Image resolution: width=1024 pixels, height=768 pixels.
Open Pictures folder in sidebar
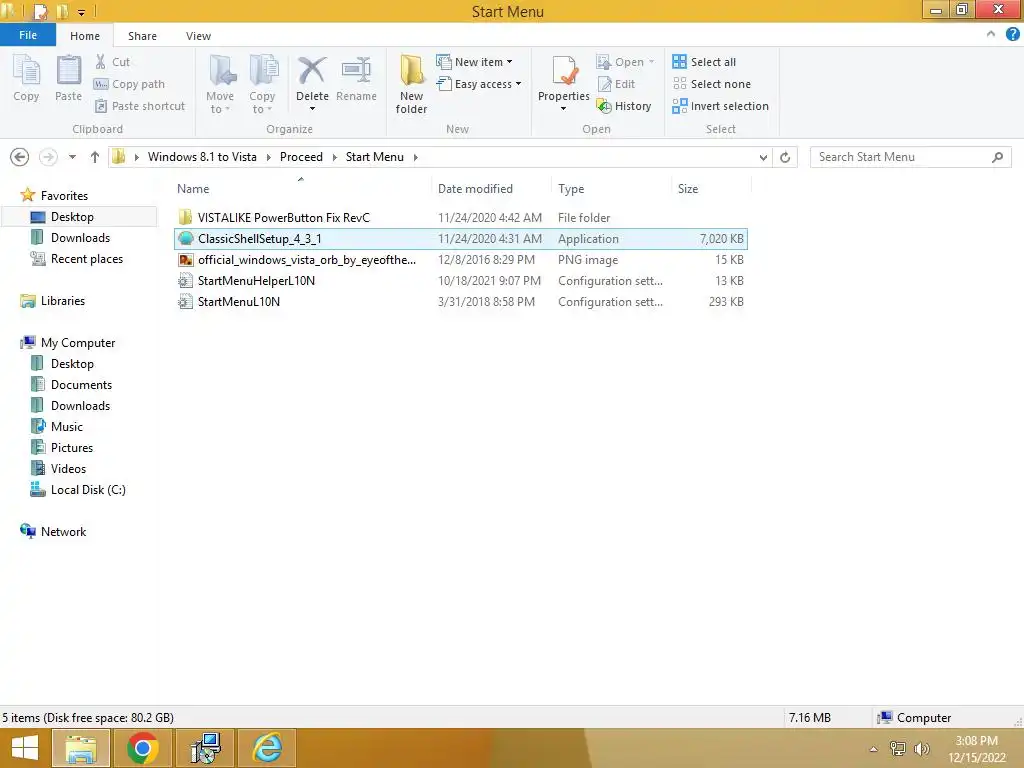click(x=72, y=447)
